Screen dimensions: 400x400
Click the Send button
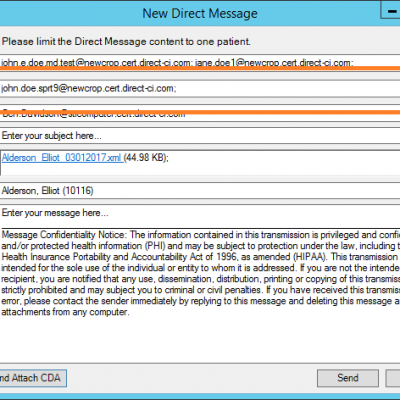(348, 378)
